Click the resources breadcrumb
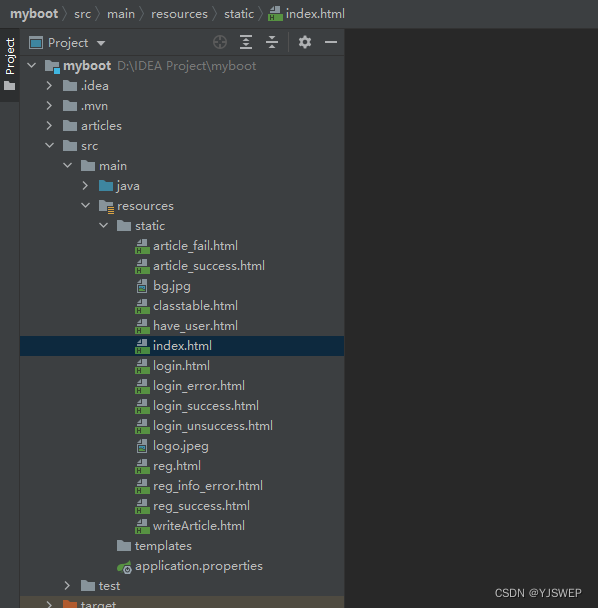The image size is (598, 608). point(180,14)
